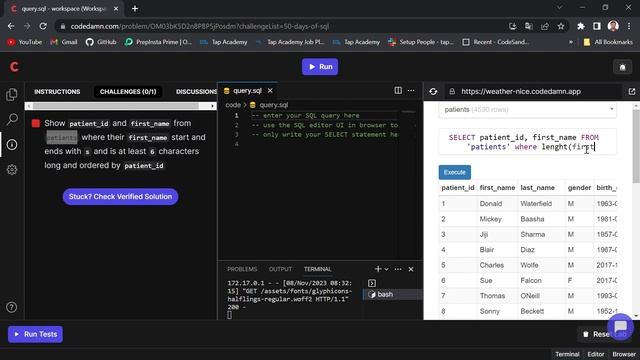Click the browser address bar URL
Screen dimensions: 640x360
tap(200, 26)
